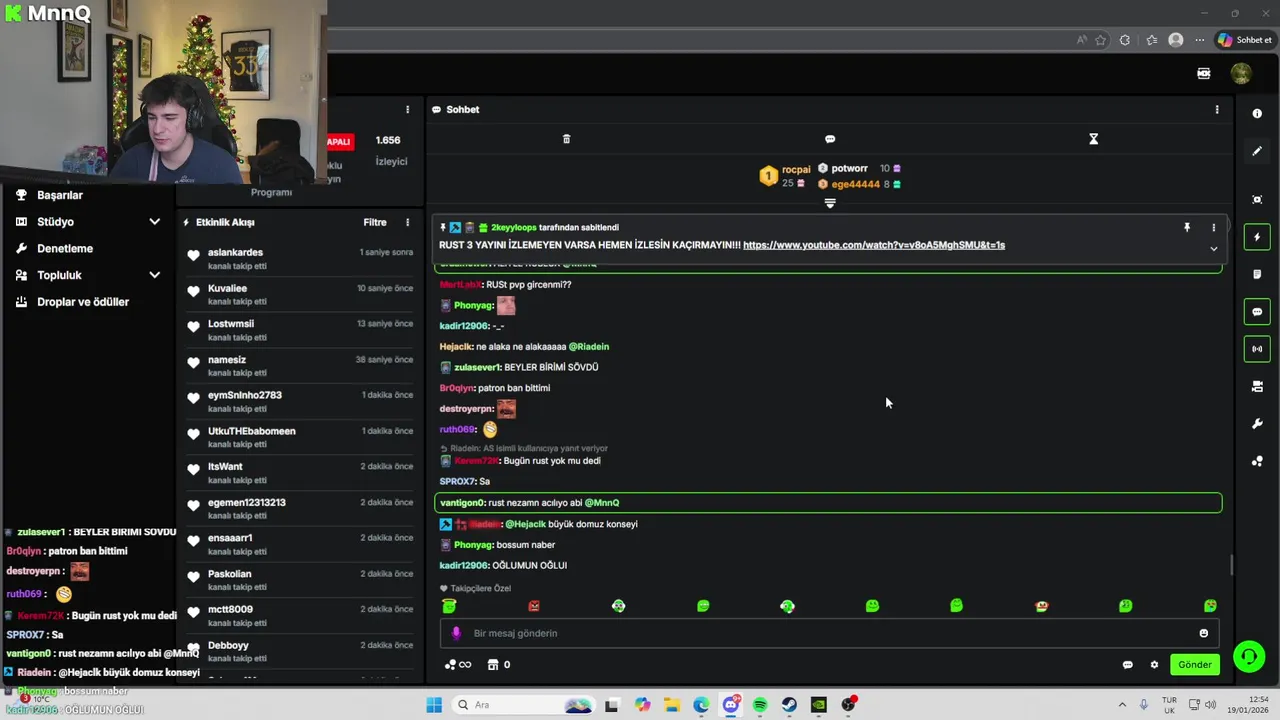The height and width of the screenshot is (720, 1280).
Task: Click the highlighted vantigon0 chat message
Action: pyautogui.click(x=828, y=503)
